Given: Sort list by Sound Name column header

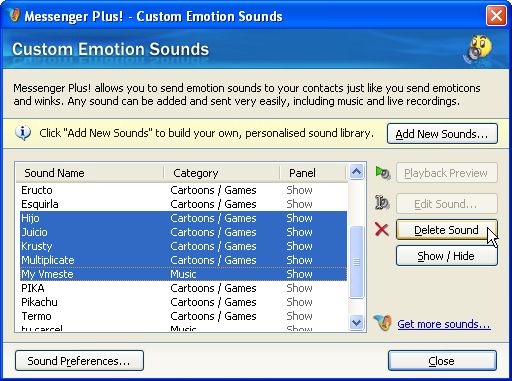Looking at the screenshot, I should [90, 173].
